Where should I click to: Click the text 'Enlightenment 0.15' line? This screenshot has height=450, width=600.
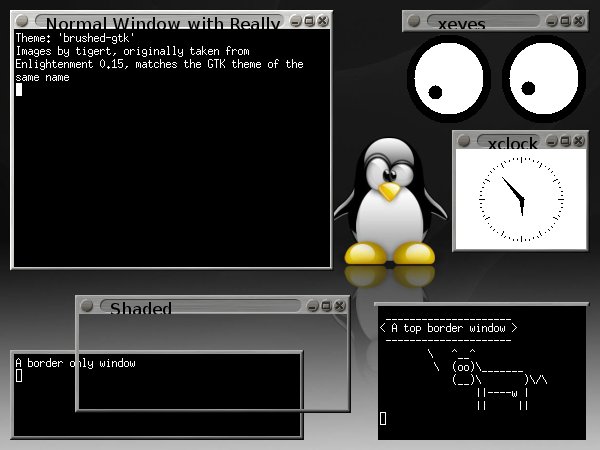[x=159, y=64]
